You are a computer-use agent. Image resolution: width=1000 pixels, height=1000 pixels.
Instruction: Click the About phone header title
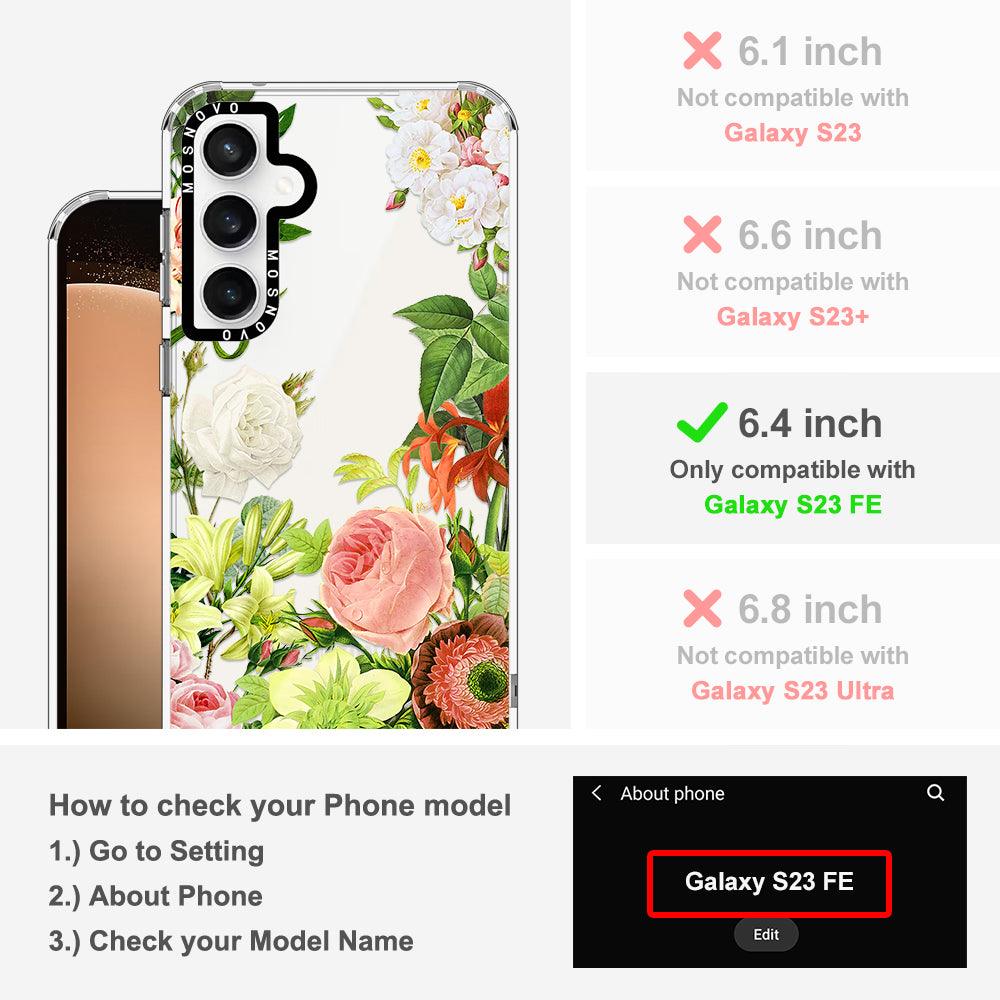point(672,793)
